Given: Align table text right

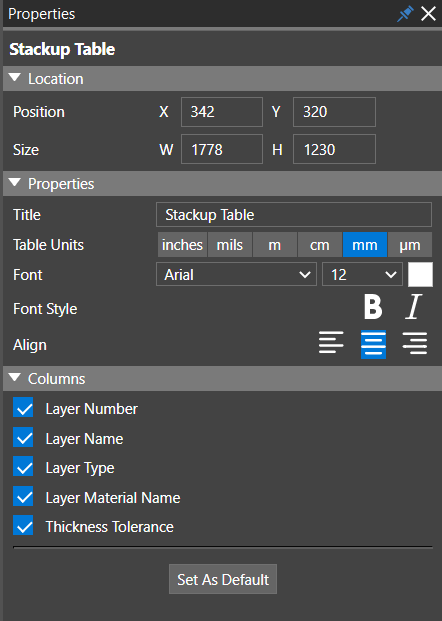Looking at the screenshot, I should [415, 343].
